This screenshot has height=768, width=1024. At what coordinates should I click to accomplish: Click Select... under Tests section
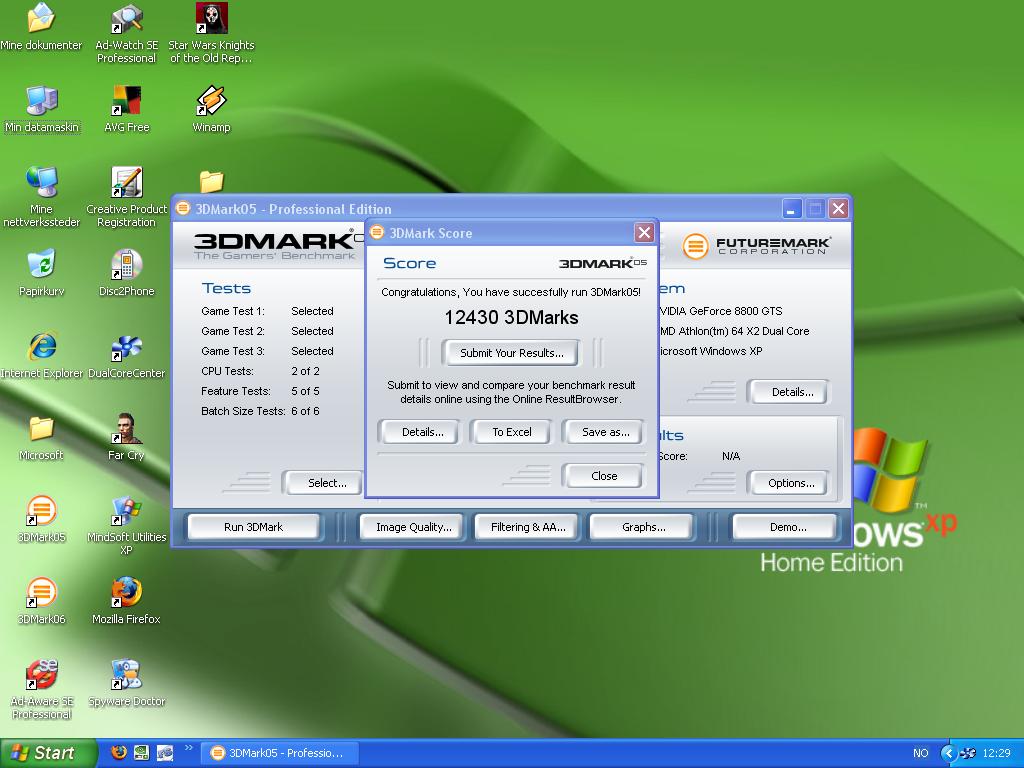click(x=323, y=483)
